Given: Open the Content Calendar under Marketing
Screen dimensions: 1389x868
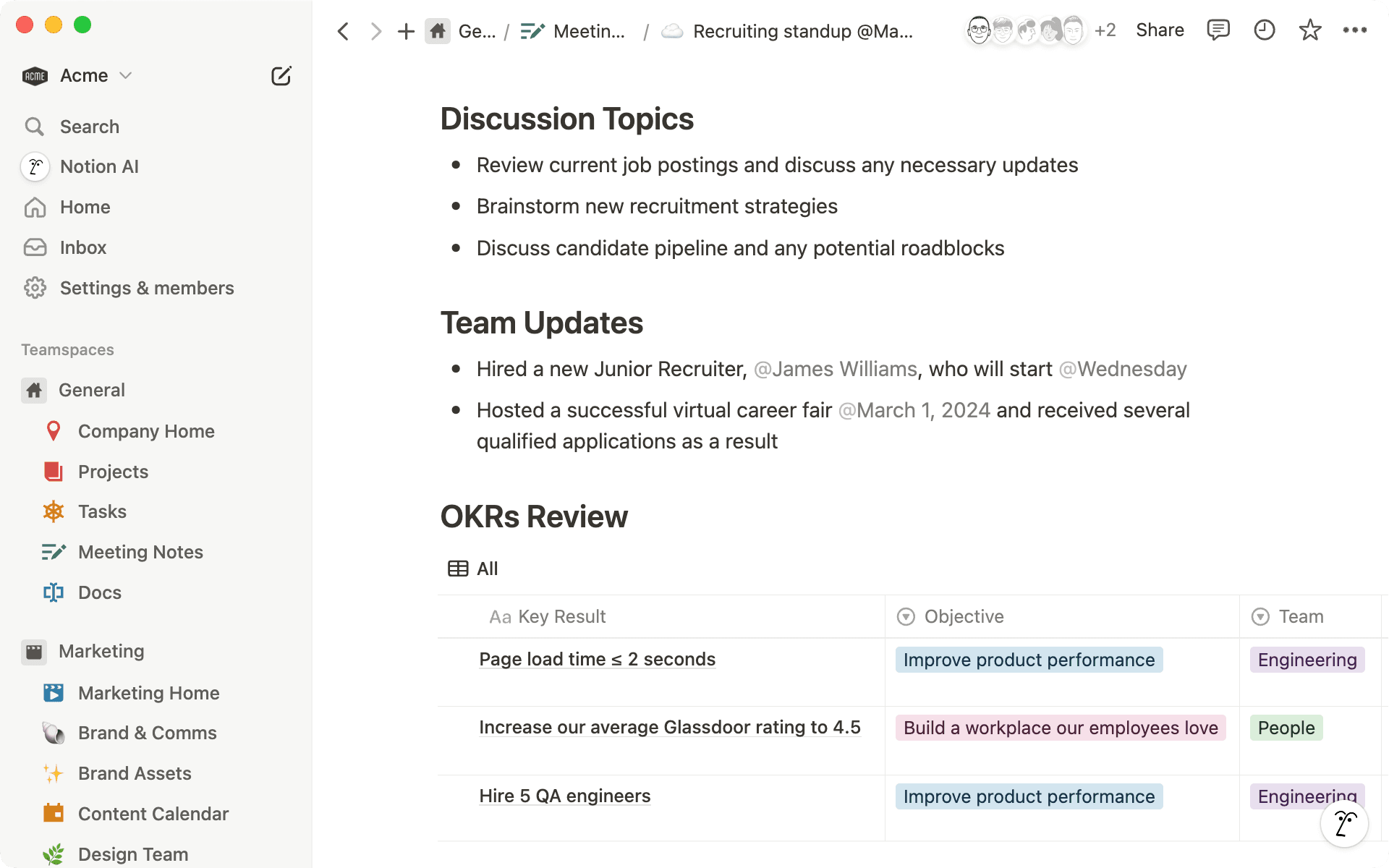Looking at the screenshot, I should click(153, 813).
